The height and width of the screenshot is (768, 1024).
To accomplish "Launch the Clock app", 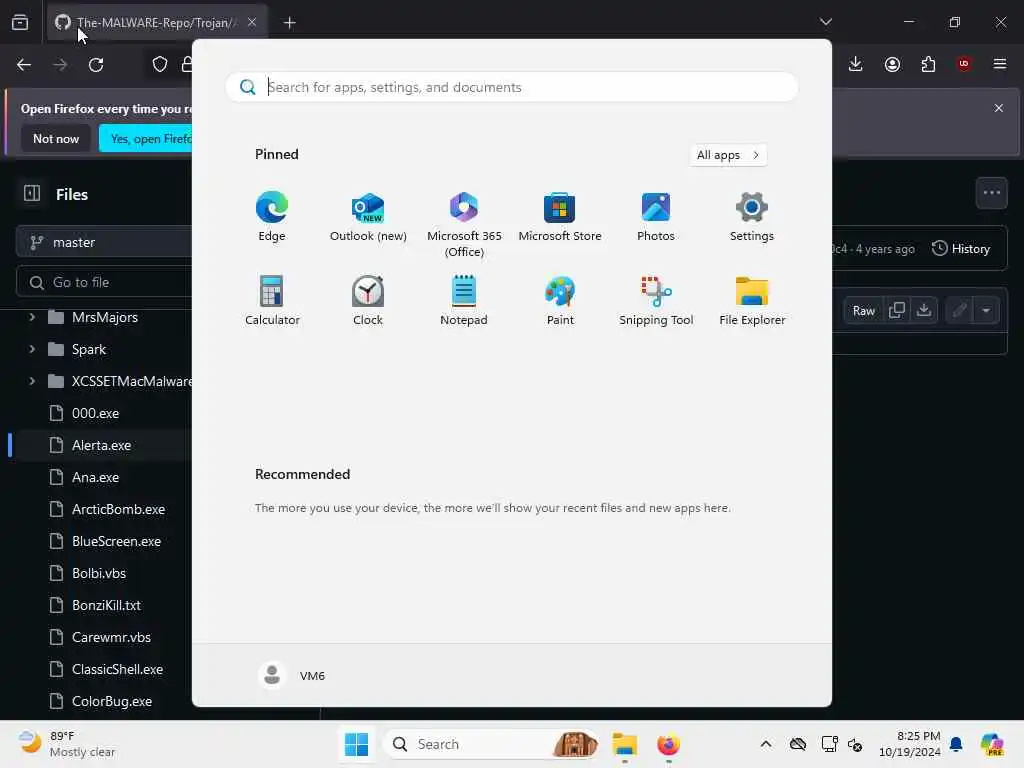I will [368, 300].
